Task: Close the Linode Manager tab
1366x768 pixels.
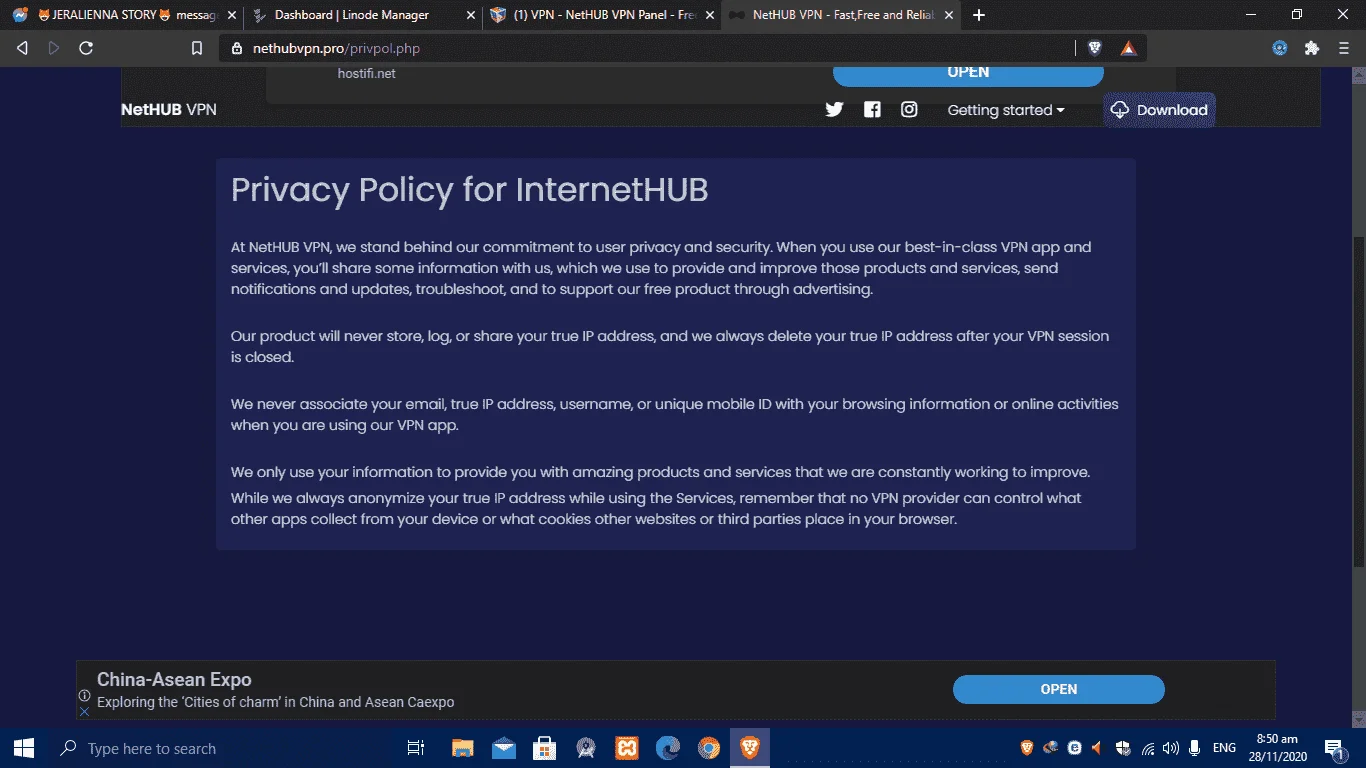Action: (x=471, y=15)
